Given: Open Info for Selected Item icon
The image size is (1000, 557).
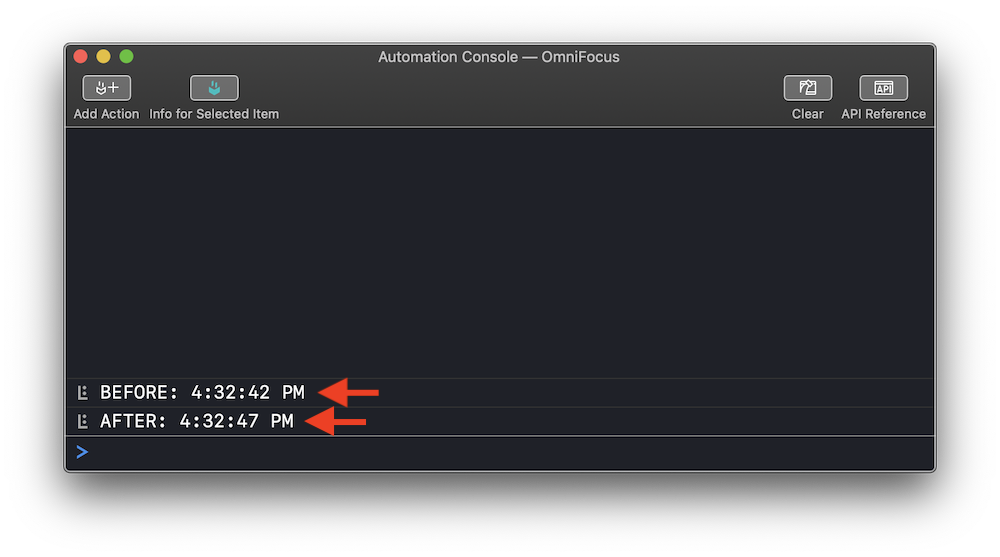Looking at the screenshot, I should (x=214, y=88).
